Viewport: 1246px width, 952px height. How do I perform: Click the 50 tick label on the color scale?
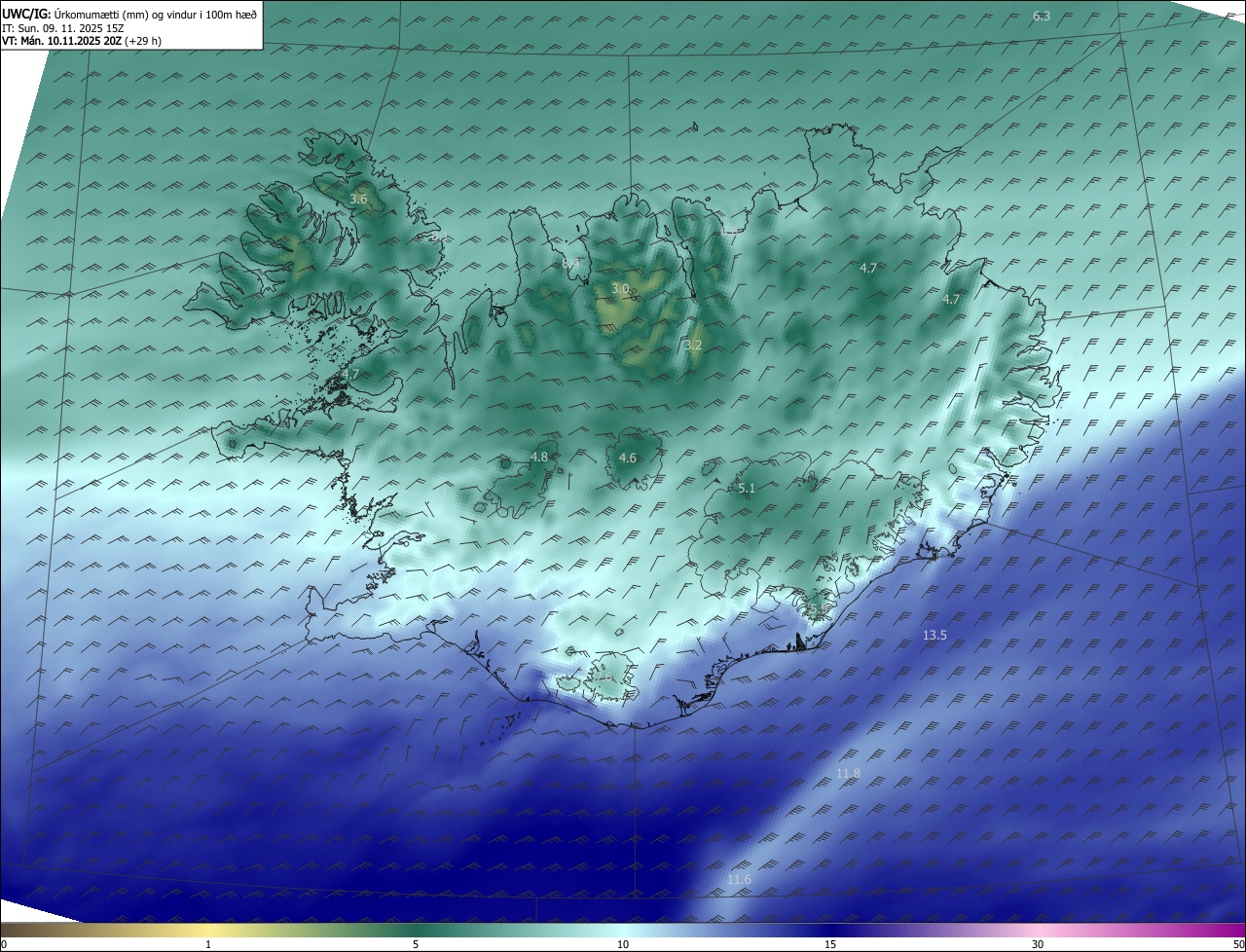point(1238,944)
